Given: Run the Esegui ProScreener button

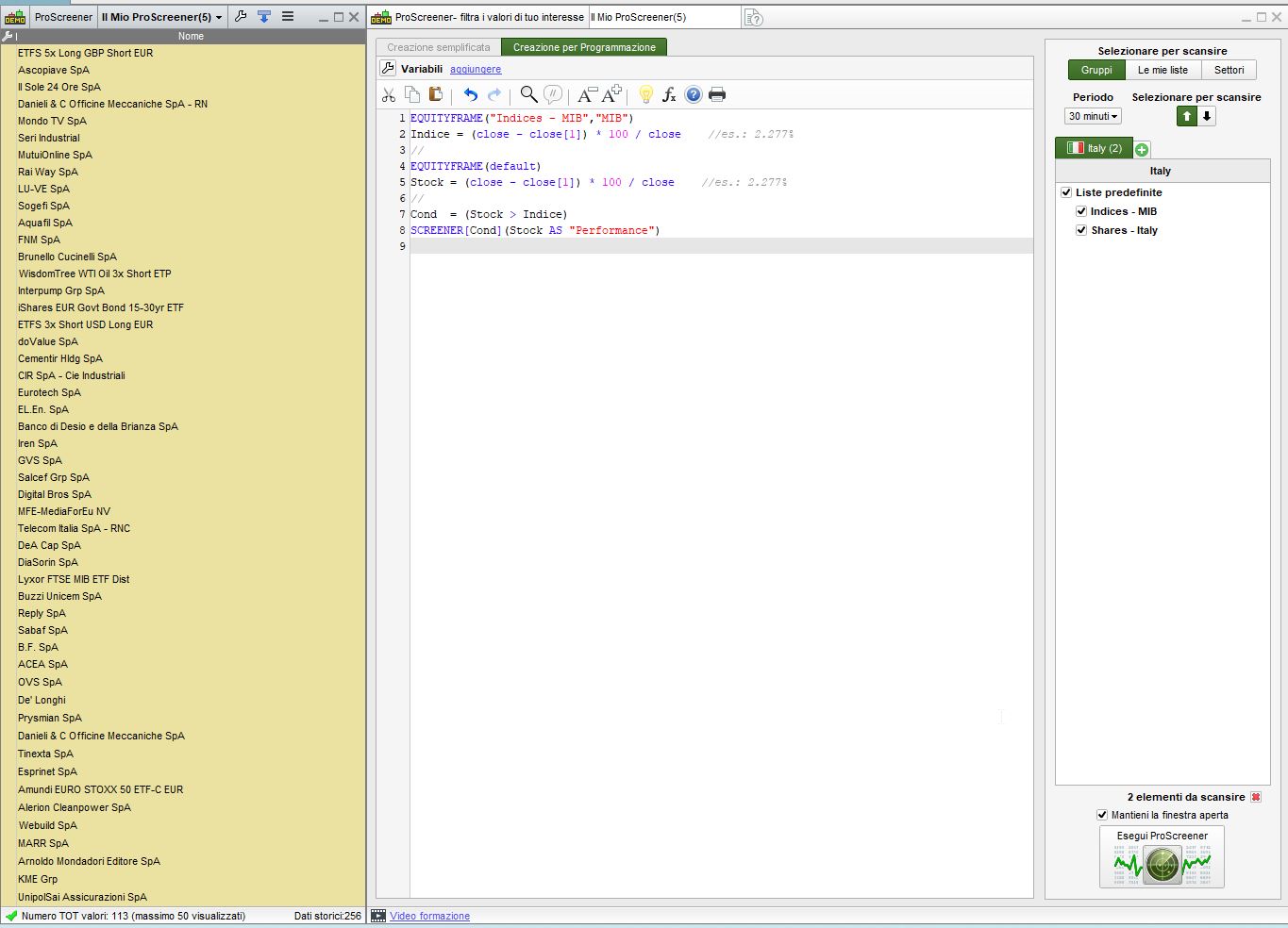Looking at the screenshot, I should (x=1162, y=856).
